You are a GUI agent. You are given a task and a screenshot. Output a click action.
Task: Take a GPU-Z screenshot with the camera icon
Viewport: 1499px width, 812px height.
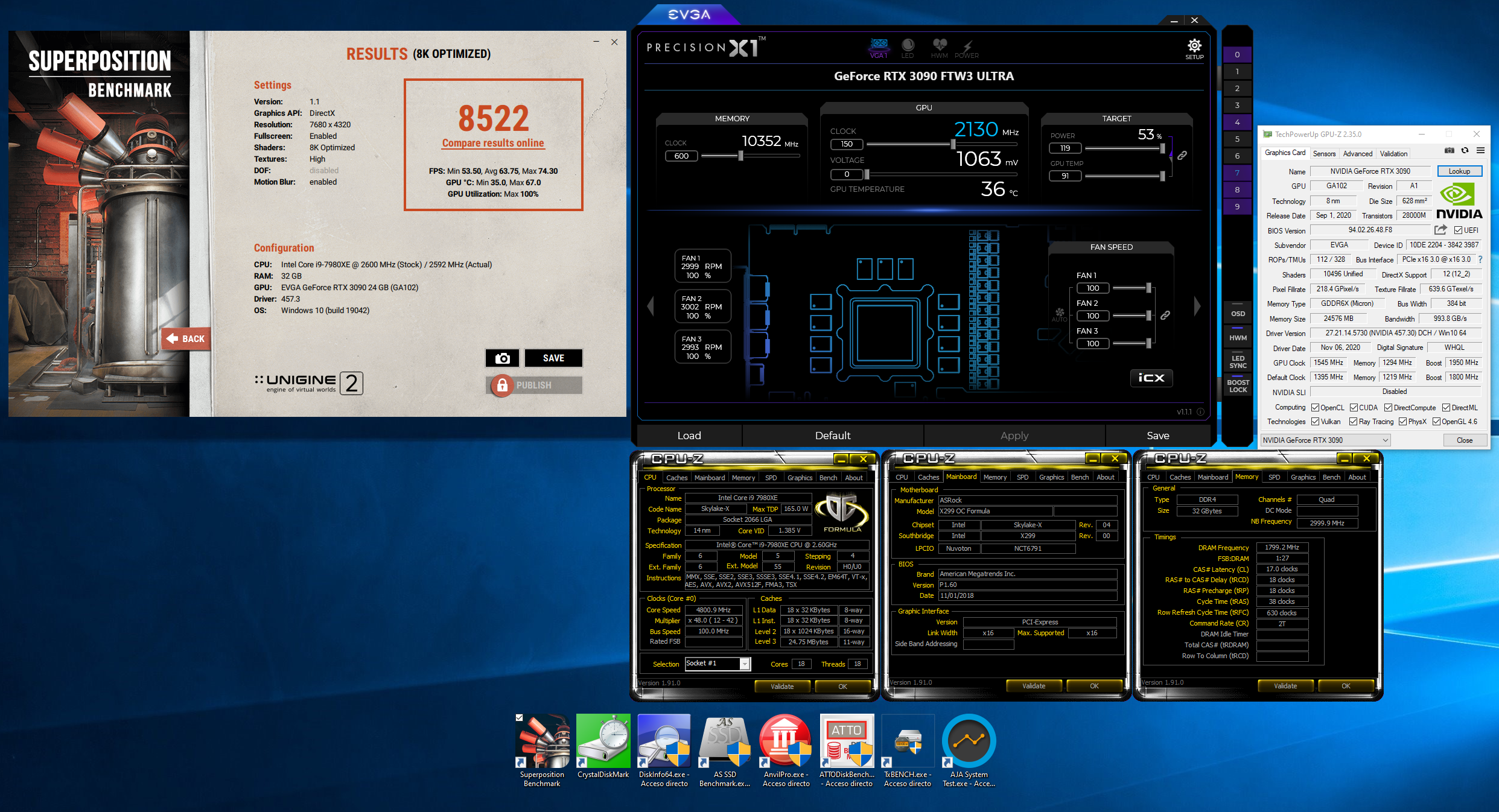click(1450, 150)
